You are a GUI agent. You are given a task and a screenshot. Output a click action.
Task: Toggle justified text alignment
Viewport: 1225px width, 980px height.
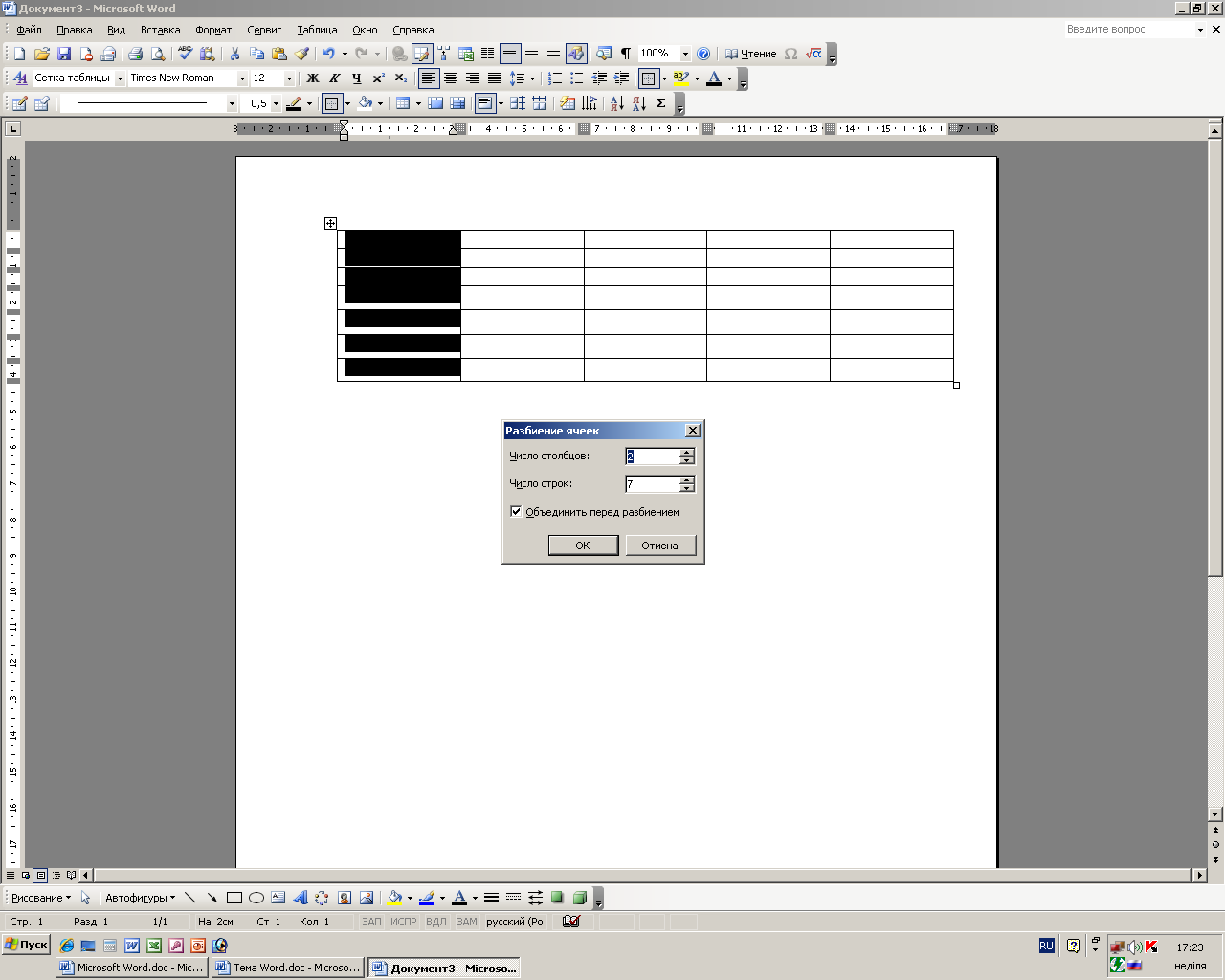coord(495,78)
